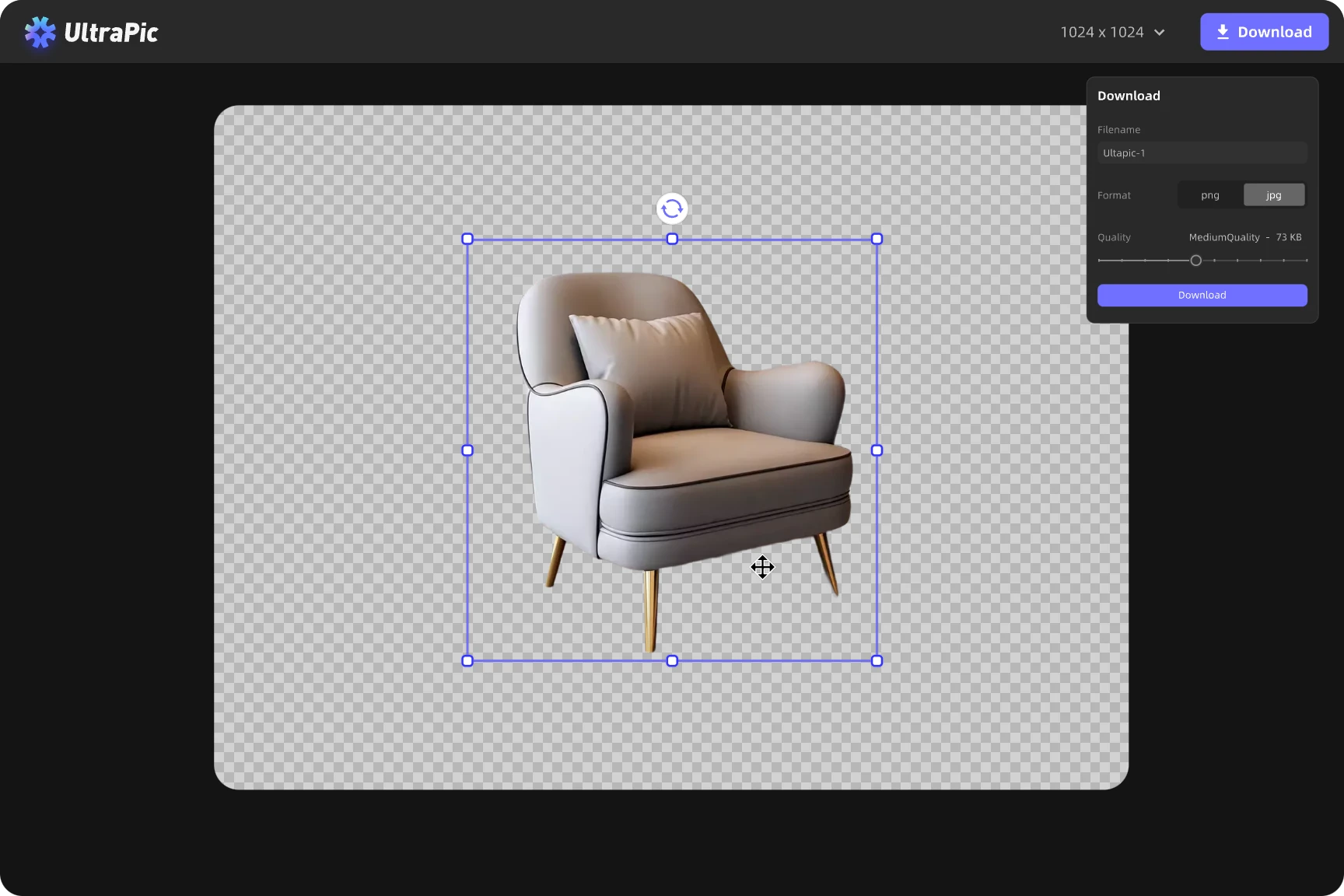The height and width of the screenshot is (896, 1344).
Task: Click the top-right resize handle of selection
Action: click(877, 239)
